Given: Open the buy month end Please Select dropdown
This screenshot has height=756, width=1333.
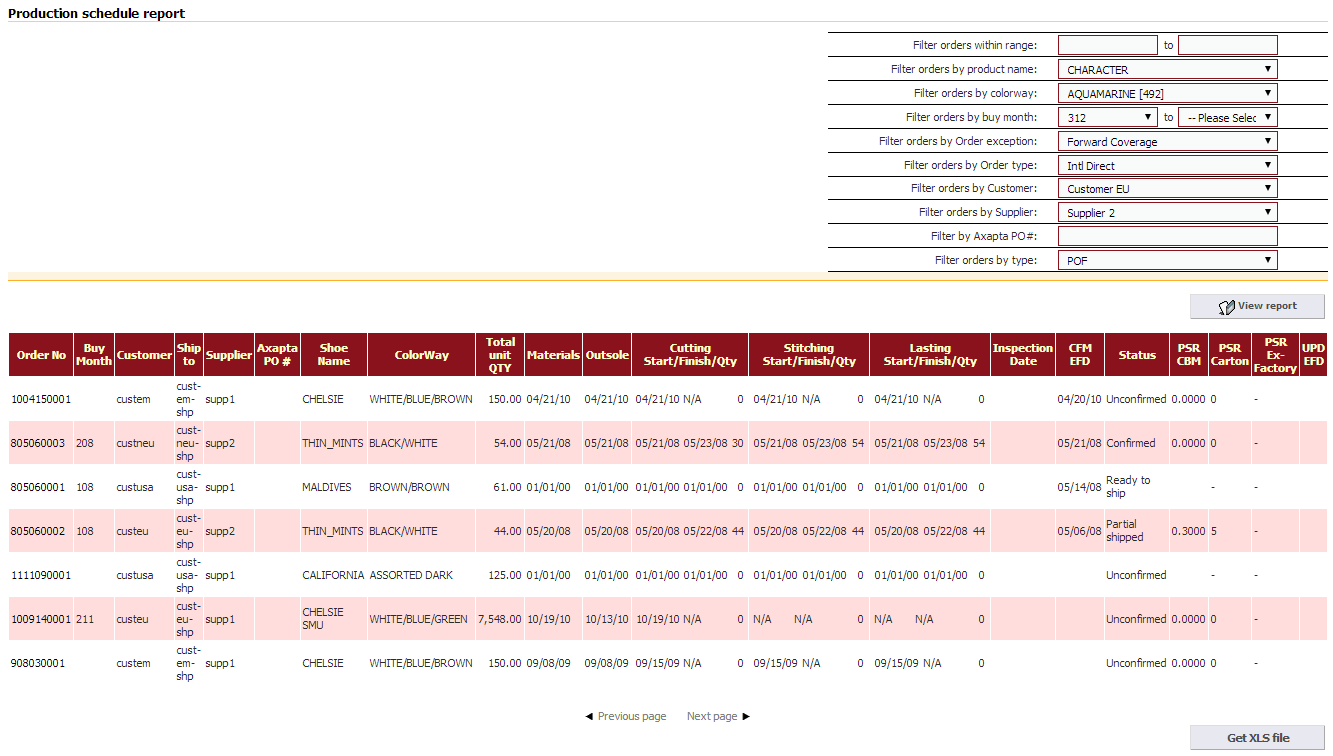Looking at the screenshot, I should (1228, 118).
